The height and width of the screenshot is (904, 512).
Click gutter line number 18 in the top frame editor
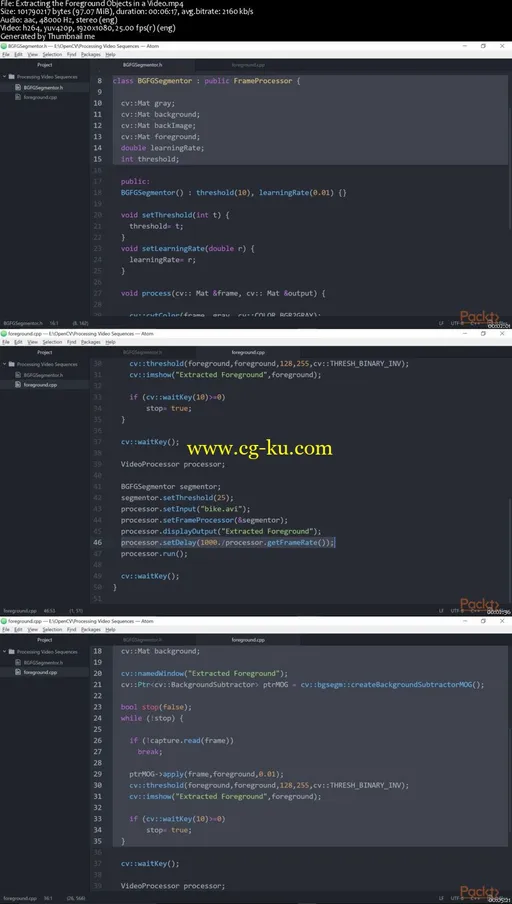(97, 193)
